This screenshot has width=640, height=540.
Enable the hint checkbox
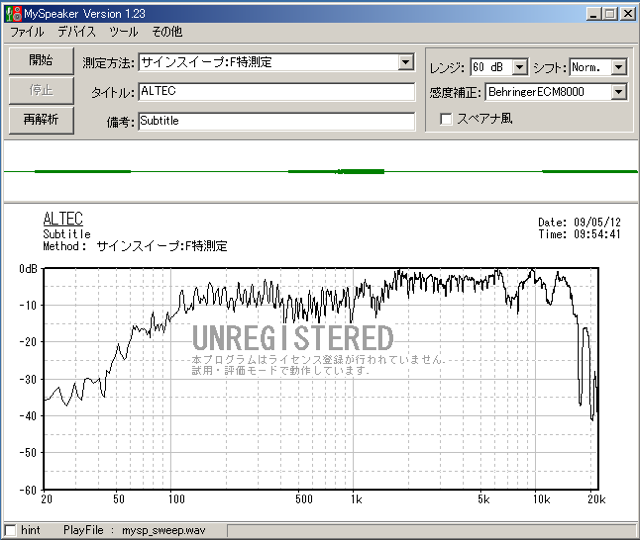(10, 530)
